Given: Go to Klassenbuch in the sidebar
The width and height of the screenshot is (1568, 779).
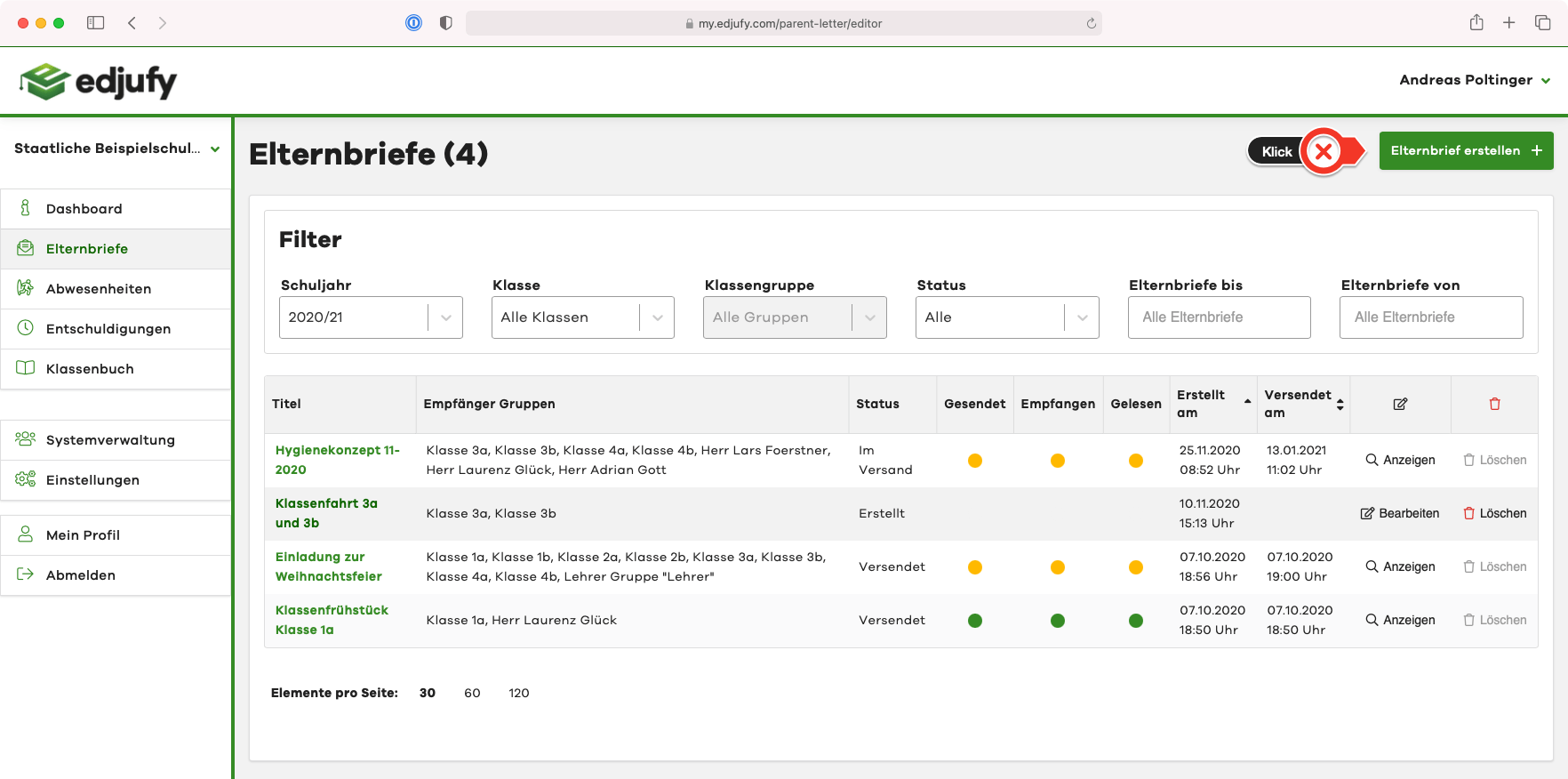Looking at the screenshot, I should point(90,369).
